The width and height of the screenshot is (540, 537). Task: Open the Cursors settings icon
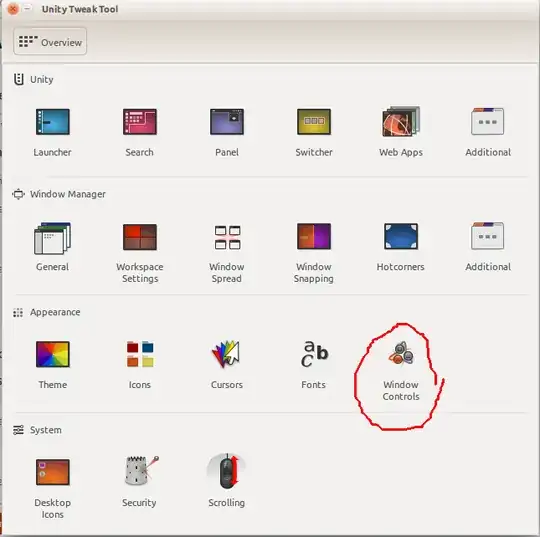(x=226, y=354)
